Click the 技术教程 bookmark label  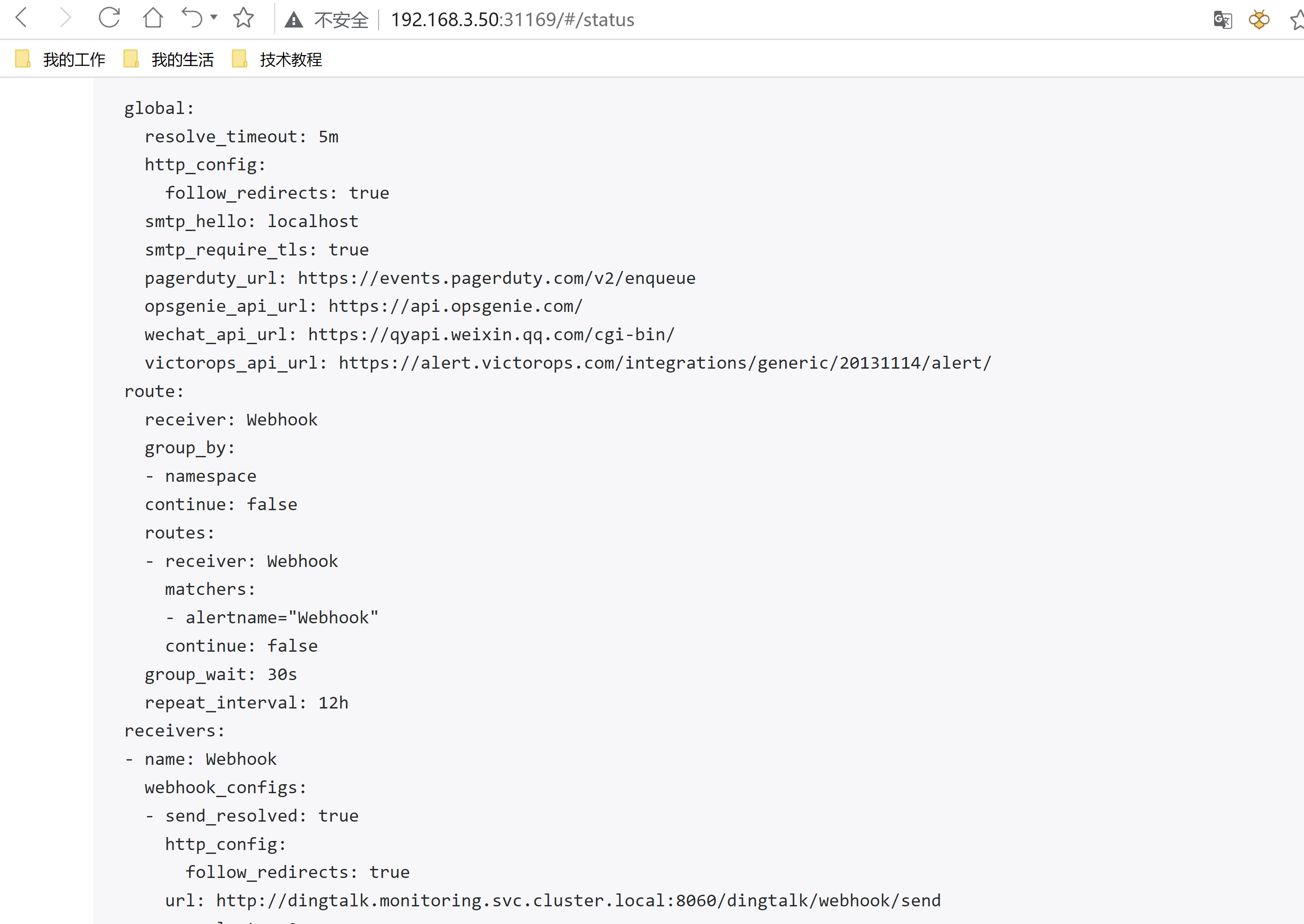coord(291,59)
